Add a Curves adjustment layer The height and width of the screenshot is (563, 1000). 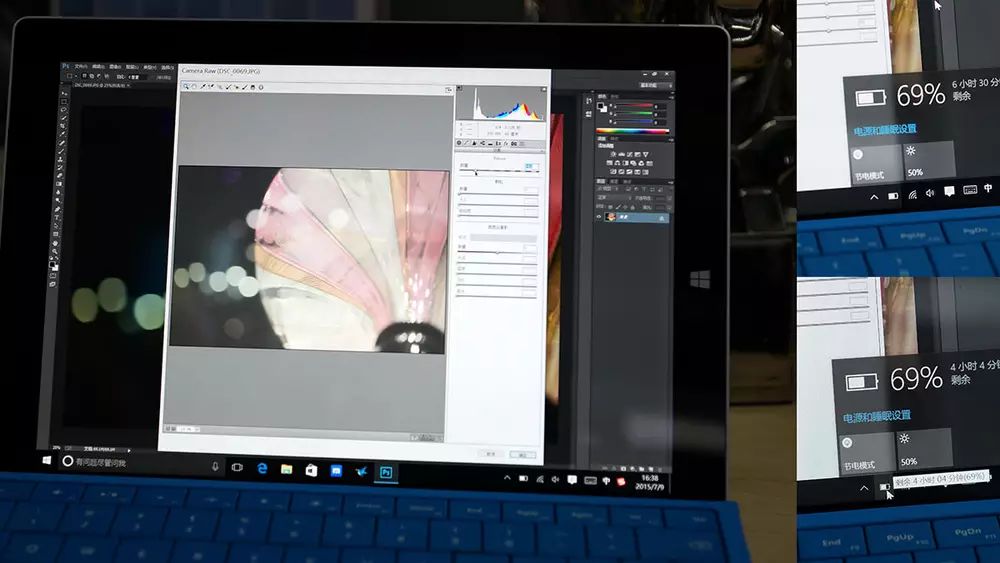(629, 154)
